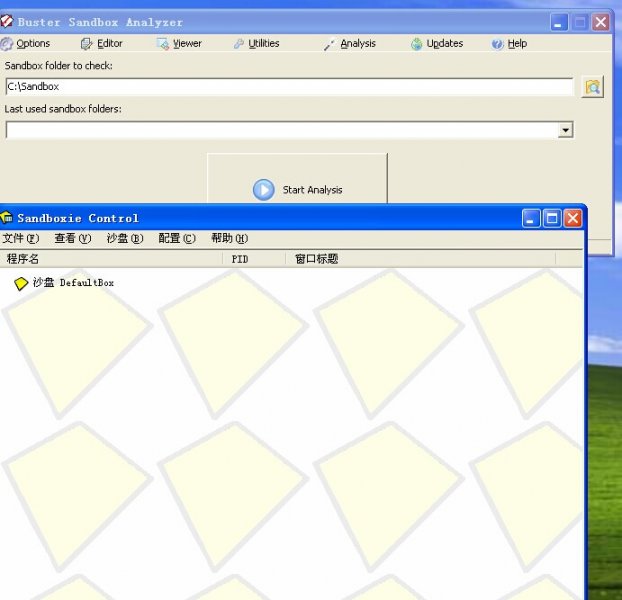The height and width of the screenshot is (600, 622).
Task: Browse for sandbox folder with folder-search icon
Action: pos(593,86)
